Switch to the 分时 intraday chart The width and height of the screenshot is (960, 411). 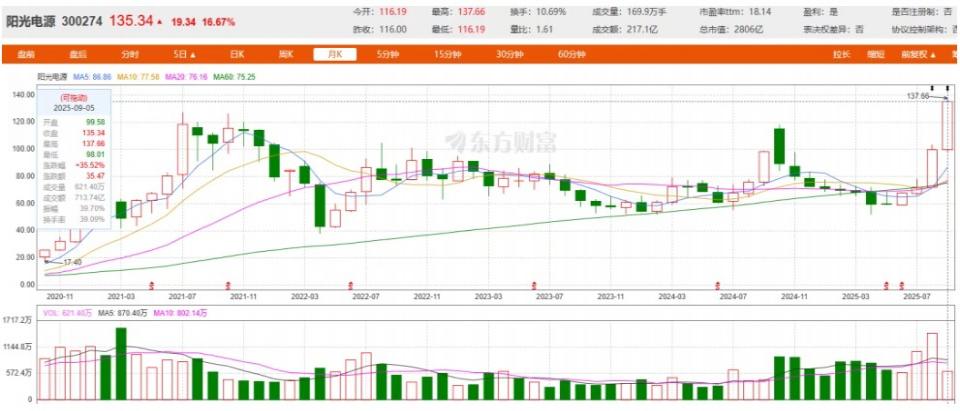(x=130, y=55)
